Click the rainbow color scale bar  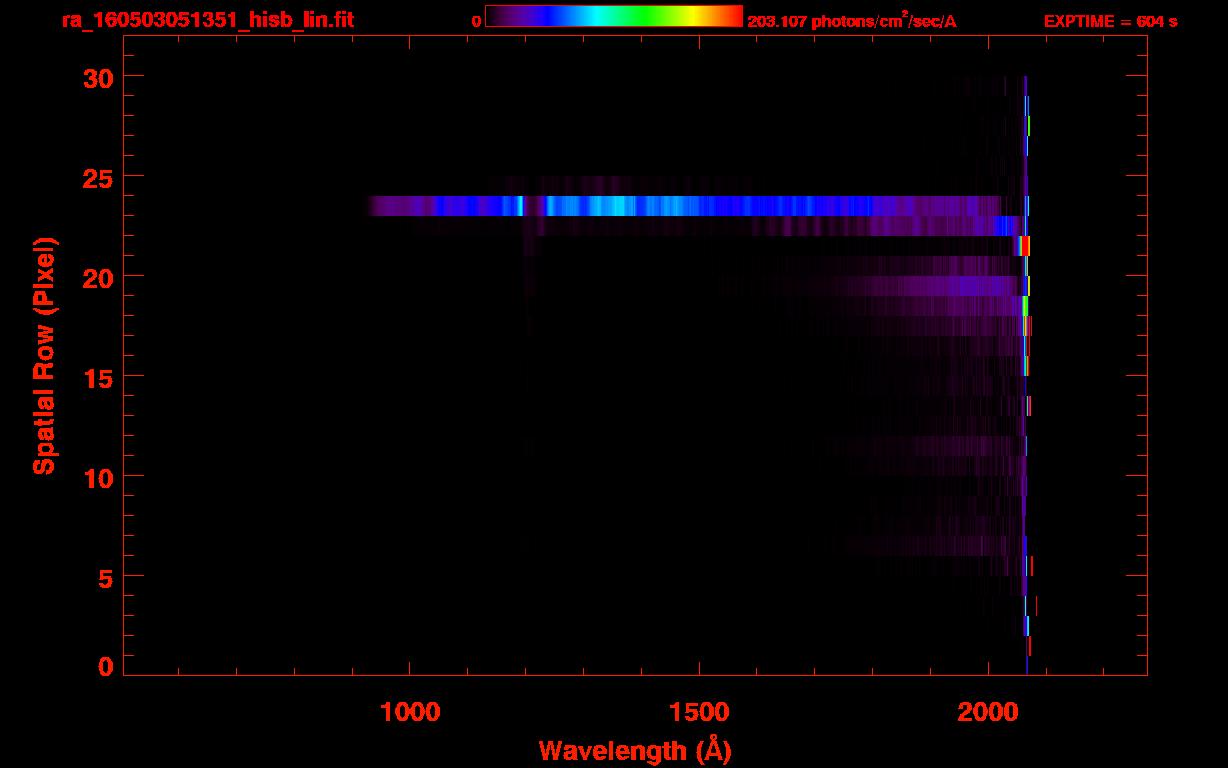click(x=614, y=17)
